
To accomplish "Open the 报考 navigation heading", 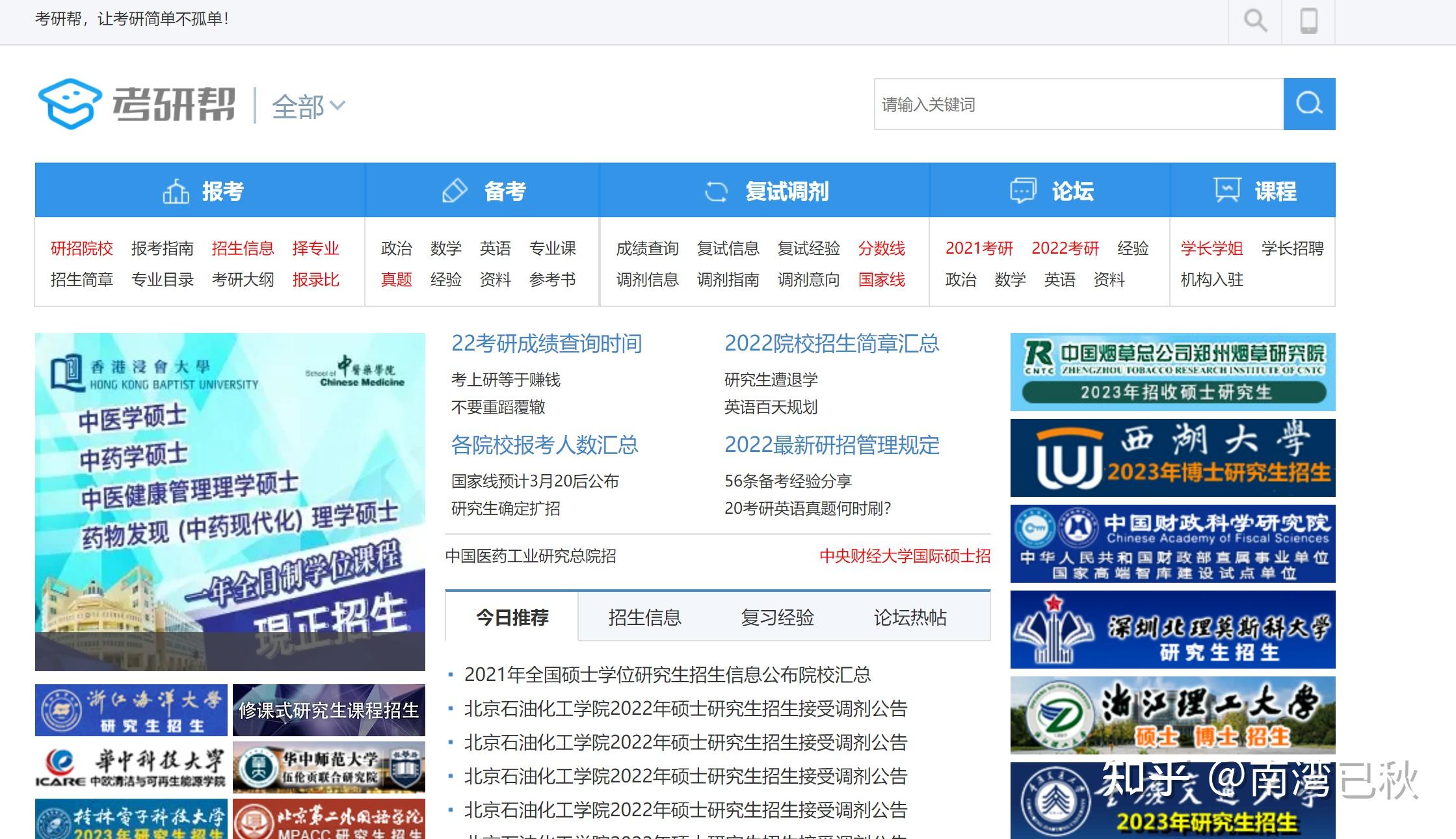I will pos(222,191).
